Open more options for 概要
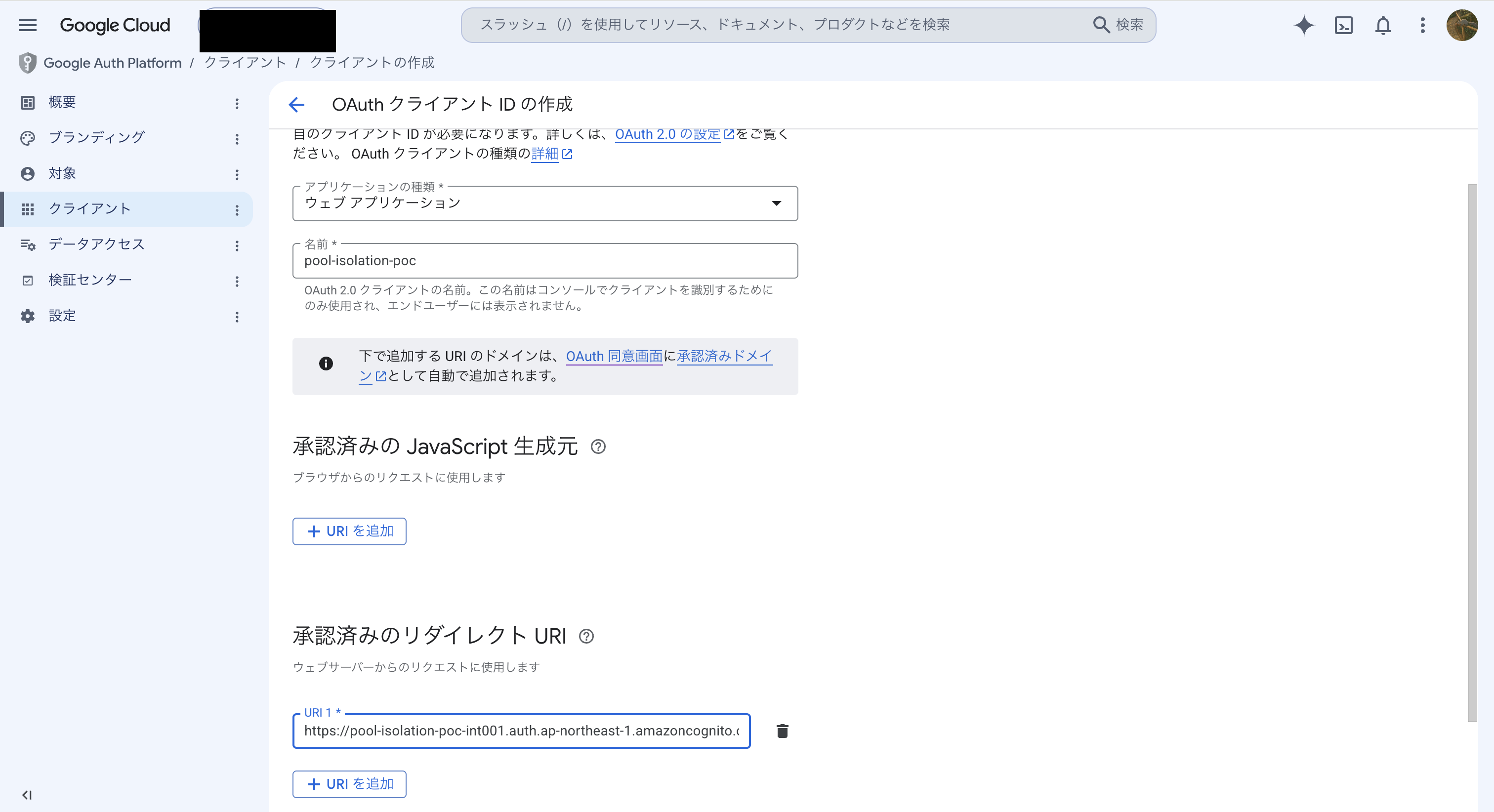This screenshot has width=1494, height=812. pyautogui.click(x=237, y=103)
